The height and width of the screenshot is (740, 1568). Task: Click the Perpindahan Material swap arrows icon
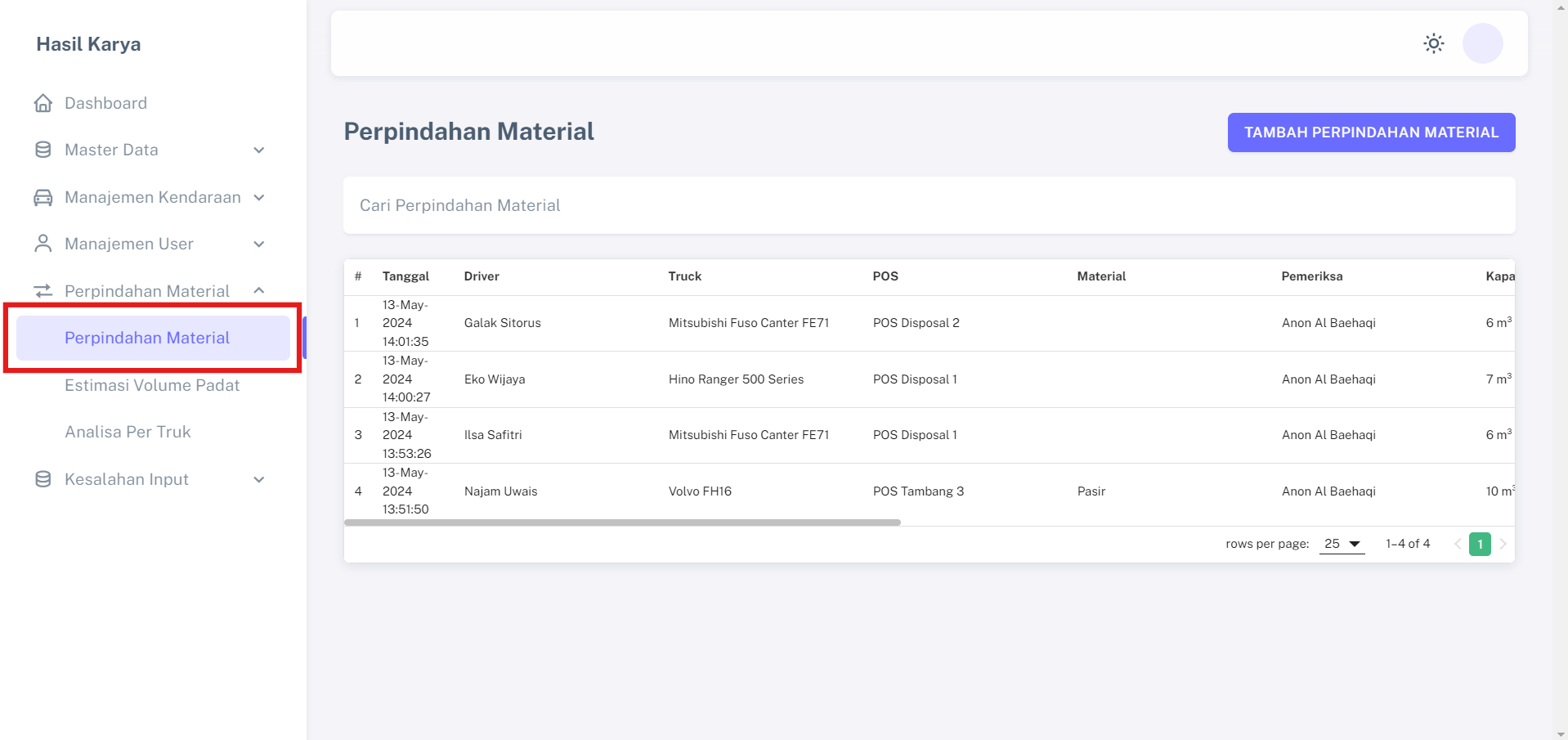(x=43, y=291)
